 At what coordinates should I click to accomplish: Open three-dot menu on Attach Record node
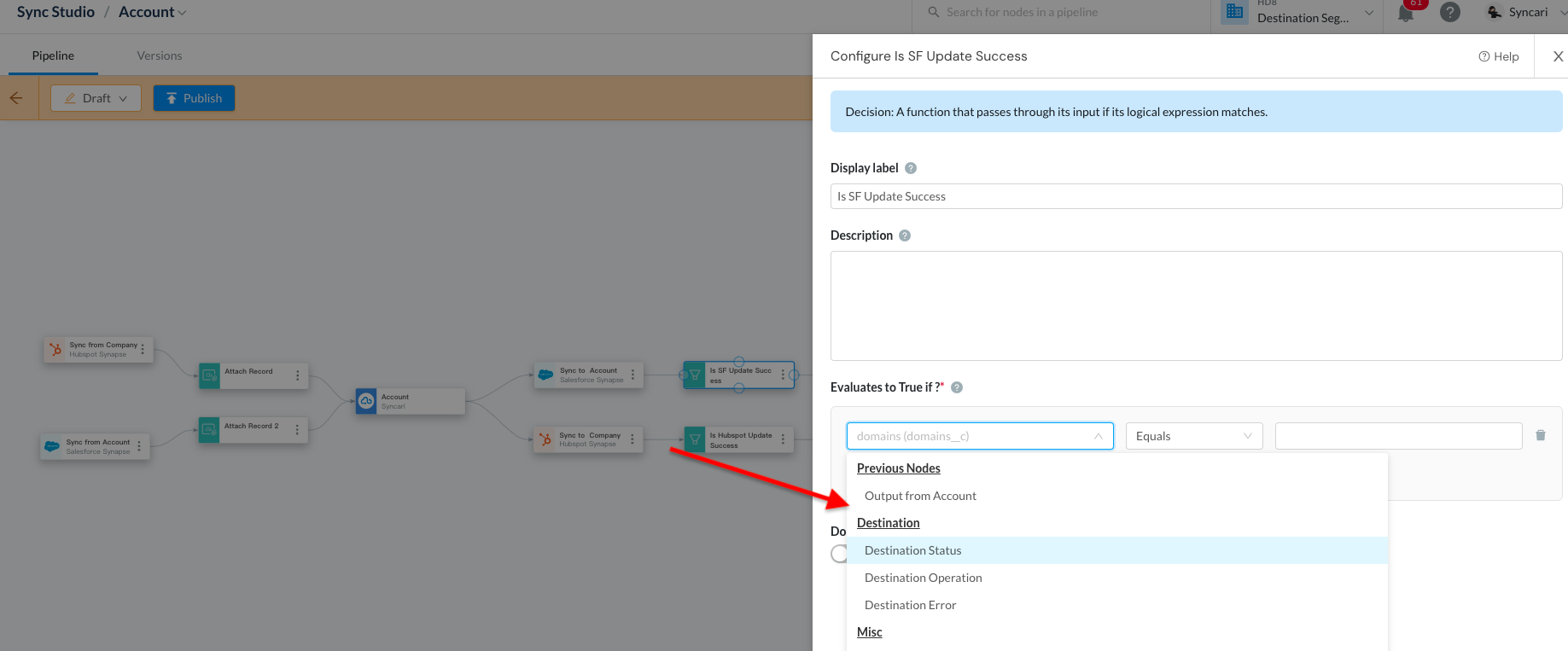(x=297, y=375)
